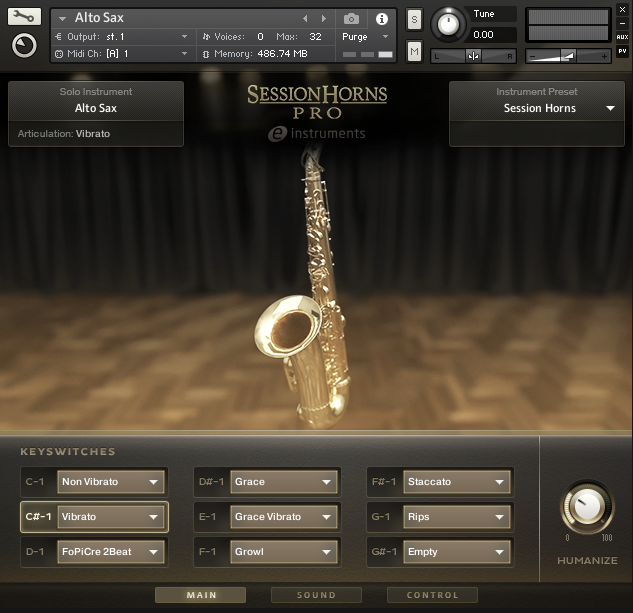Click the Tune knob
This screenshot has width=633, height=613.
(x=448, y=25)
